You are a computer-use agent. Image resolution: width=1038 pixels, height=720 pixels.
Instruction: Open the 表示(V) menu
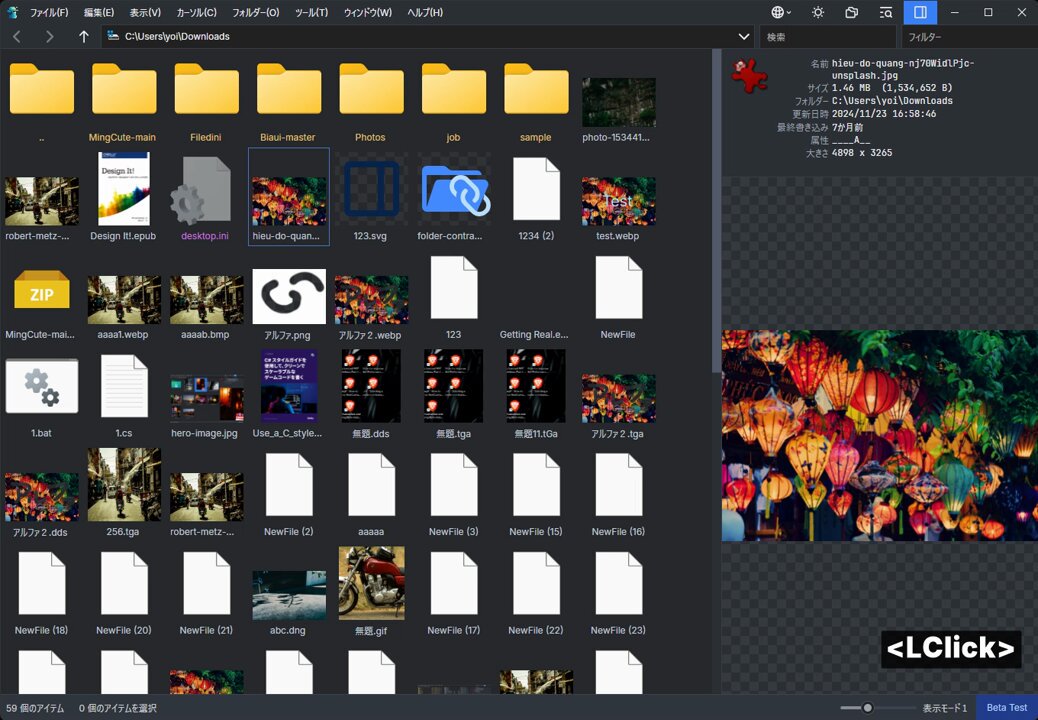point(145,13)
